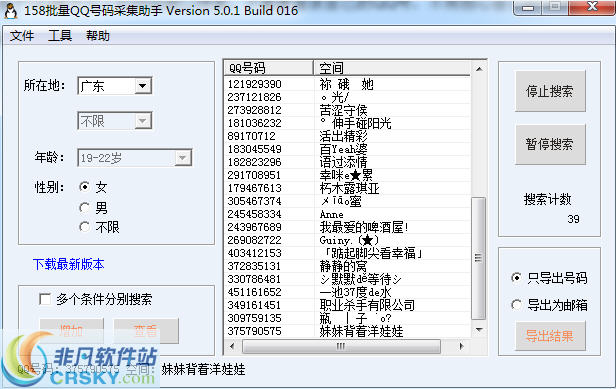
Task: Select the list row 375790575 妹妹背着洋娃娃
Action: pyautogui.click(x=348, y=331)
